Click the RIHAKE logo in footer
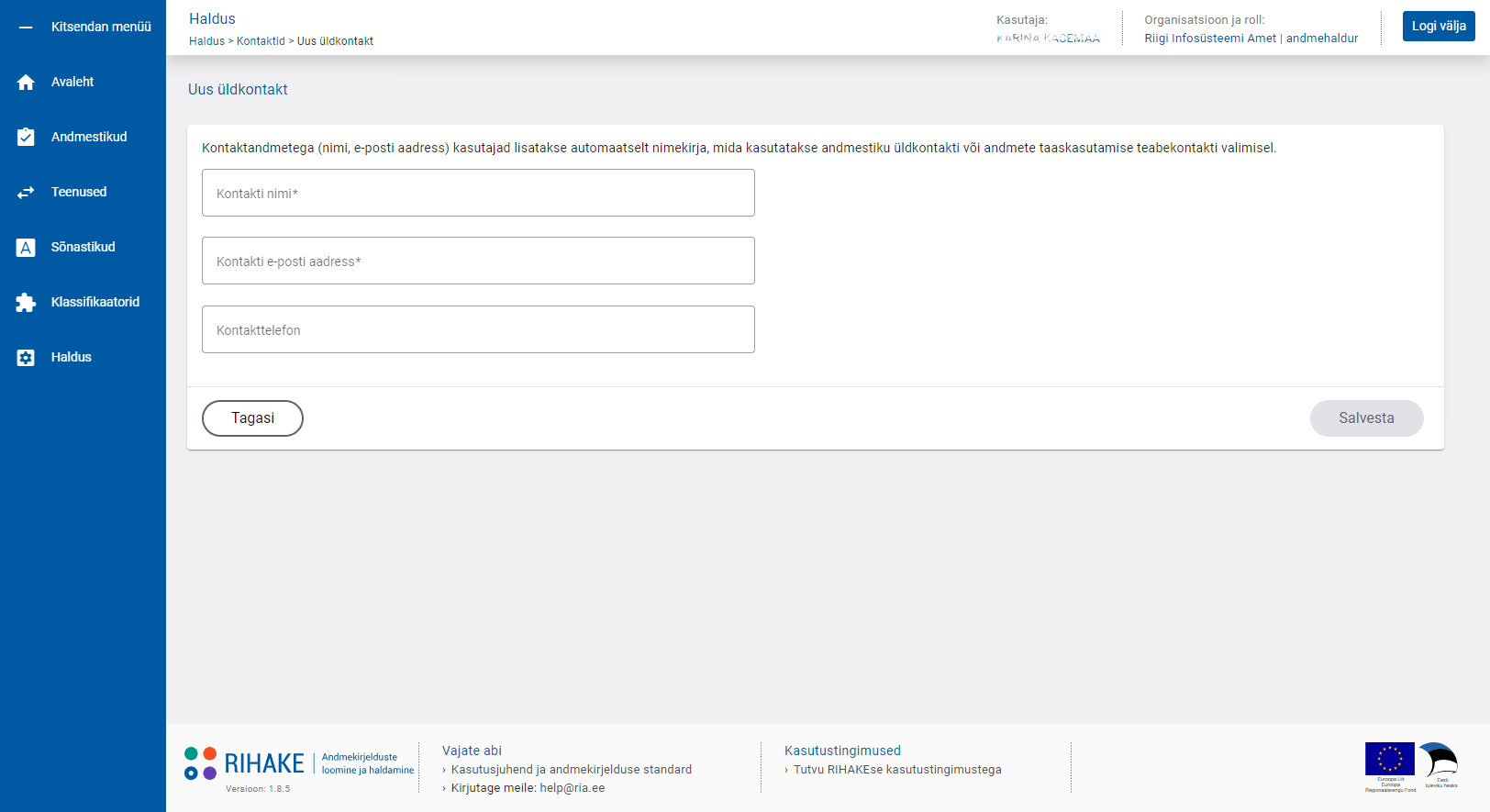Image resolution: width=1490 pixels, height=812 pixels. coord(245,763)
